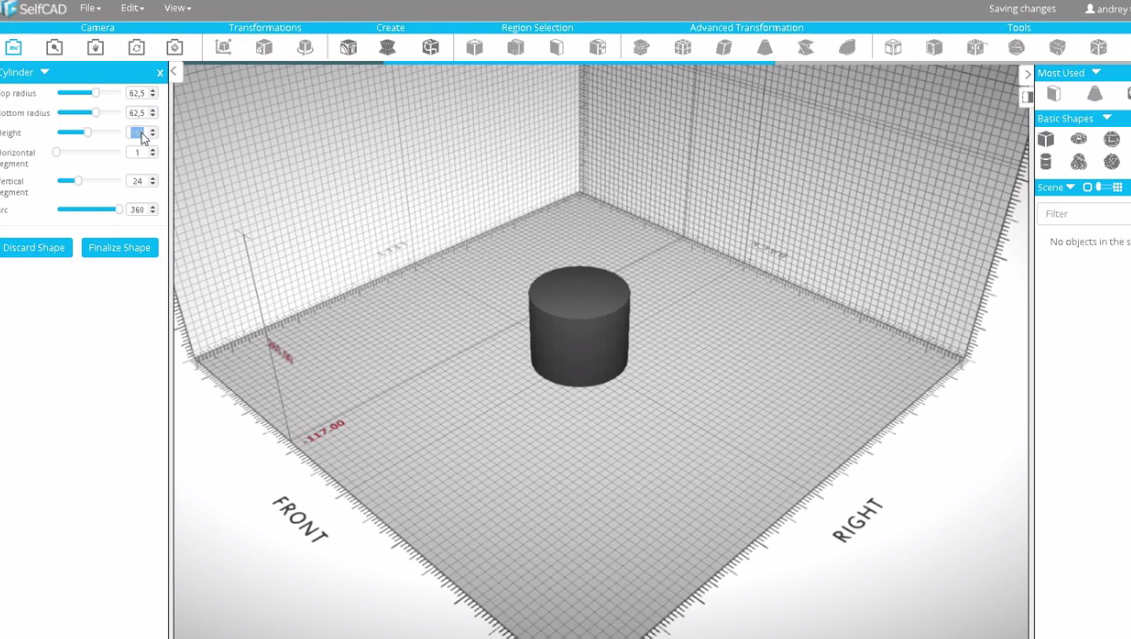This screenshot has height=639, width=1131.
Task: Click the fourth Tools sphere icon
Action: point(1016,48)
